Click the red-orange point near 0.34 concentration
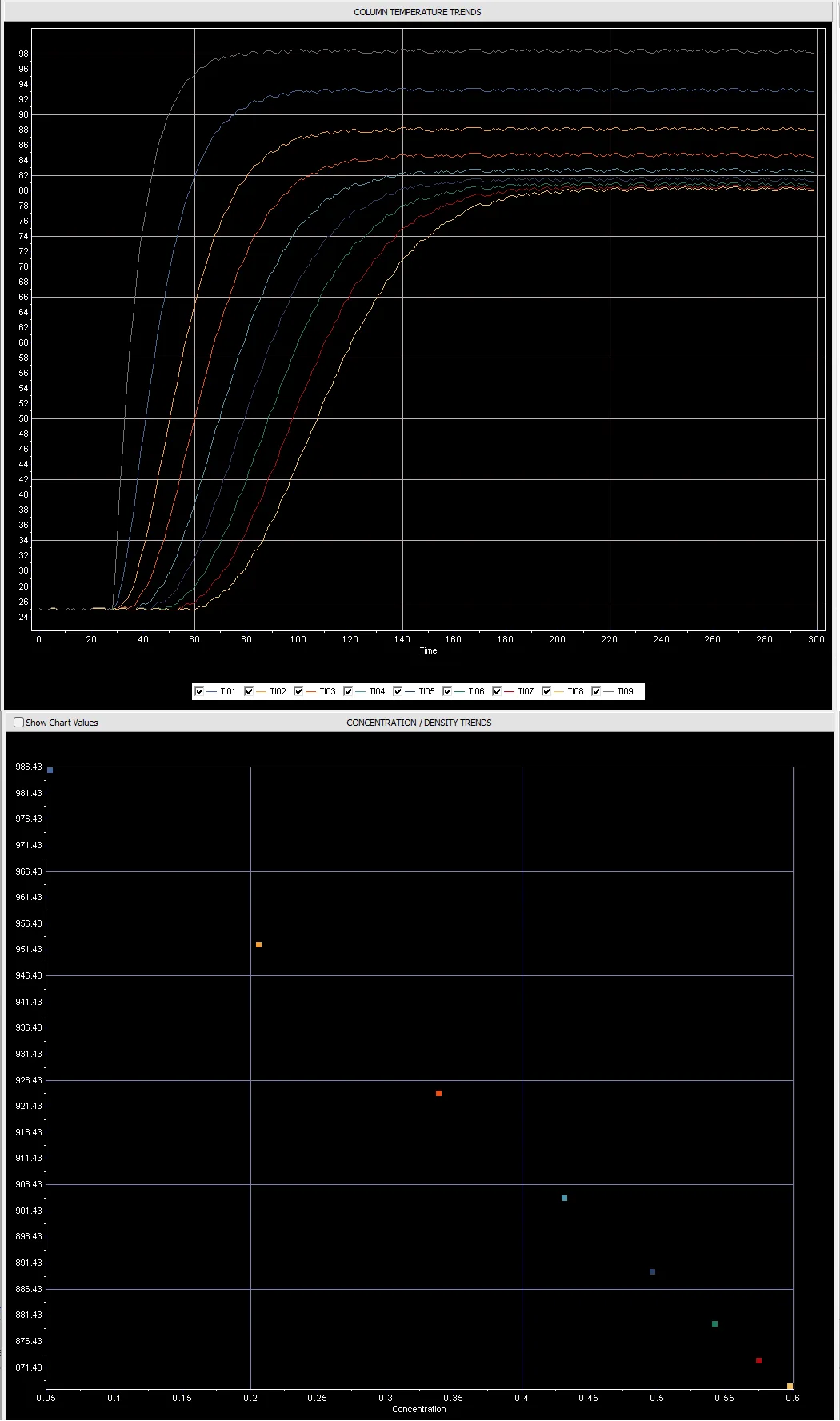The image size is (840, 1421). coord(438,1094)
